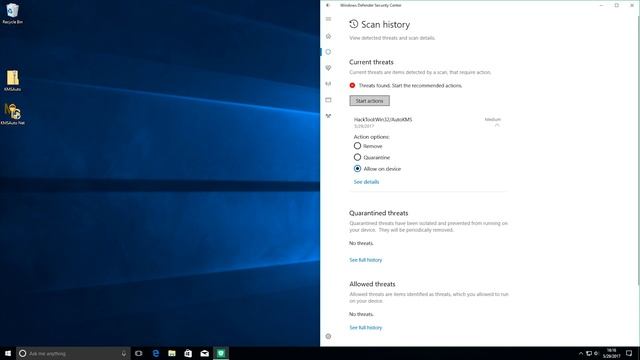Click the HackTool:Win32/AutoKMS threat name
This screenshot has height=360, width=640.
[x=383, y=120]
